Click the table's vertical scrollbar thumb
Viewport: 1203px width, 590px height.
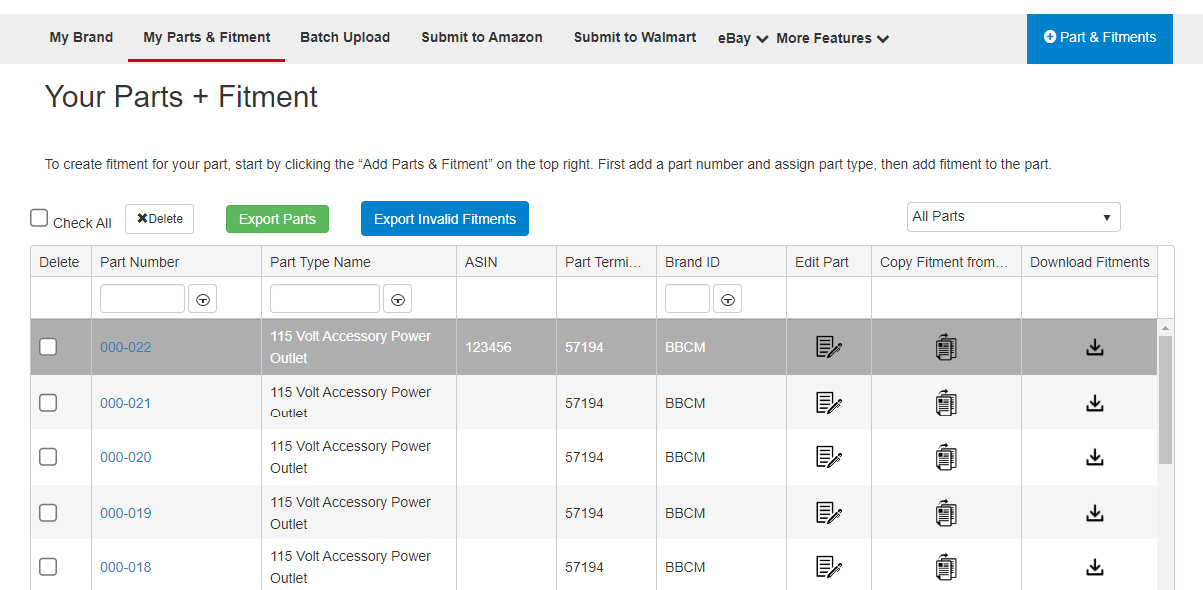(x=1165, y=400)
